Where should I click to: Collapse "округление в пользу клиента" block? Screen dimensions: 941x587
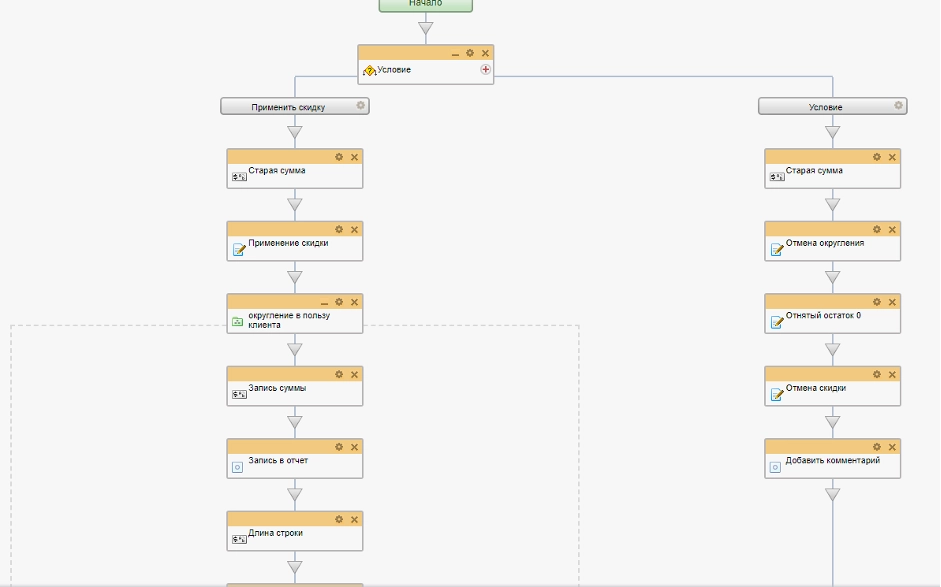[x=324, y=302]
